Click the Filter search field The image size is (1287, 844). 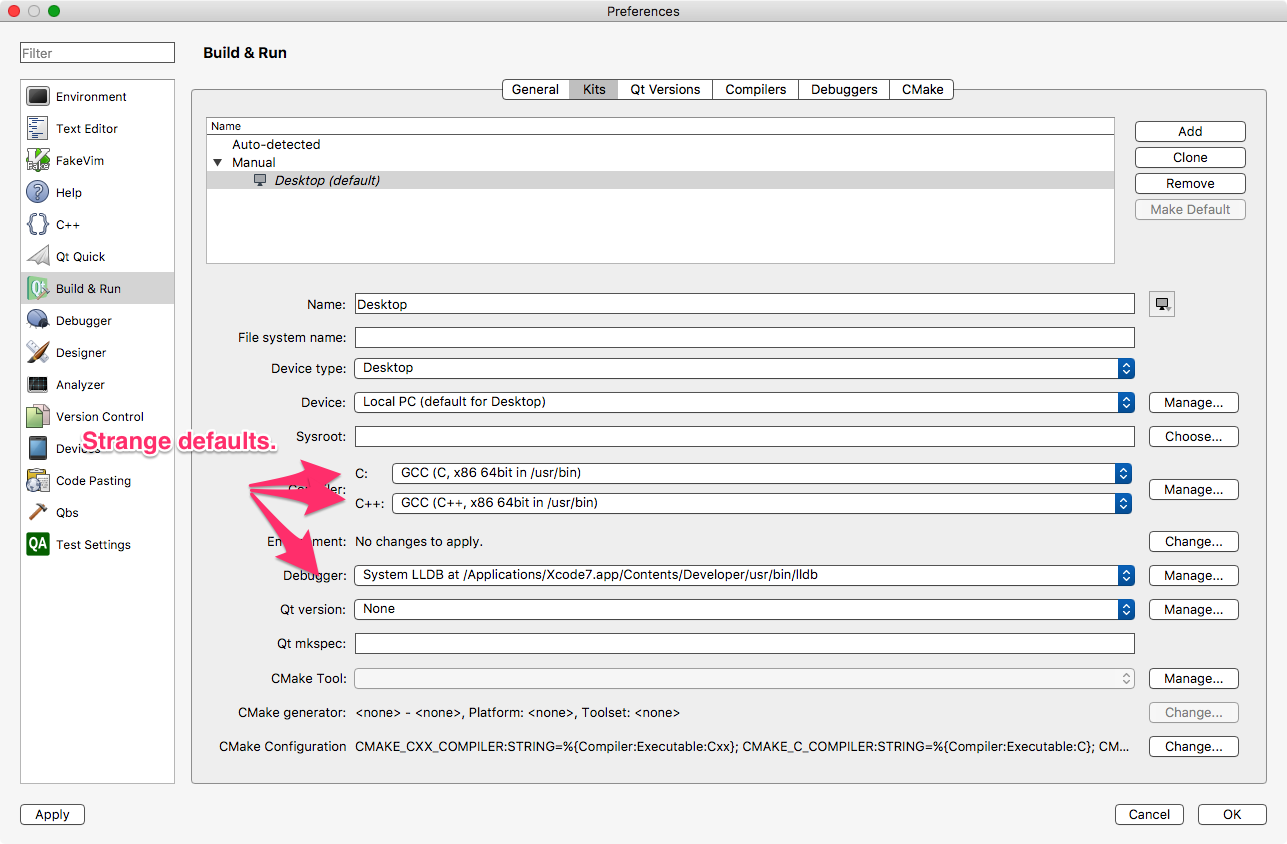(x=96, y=52)
